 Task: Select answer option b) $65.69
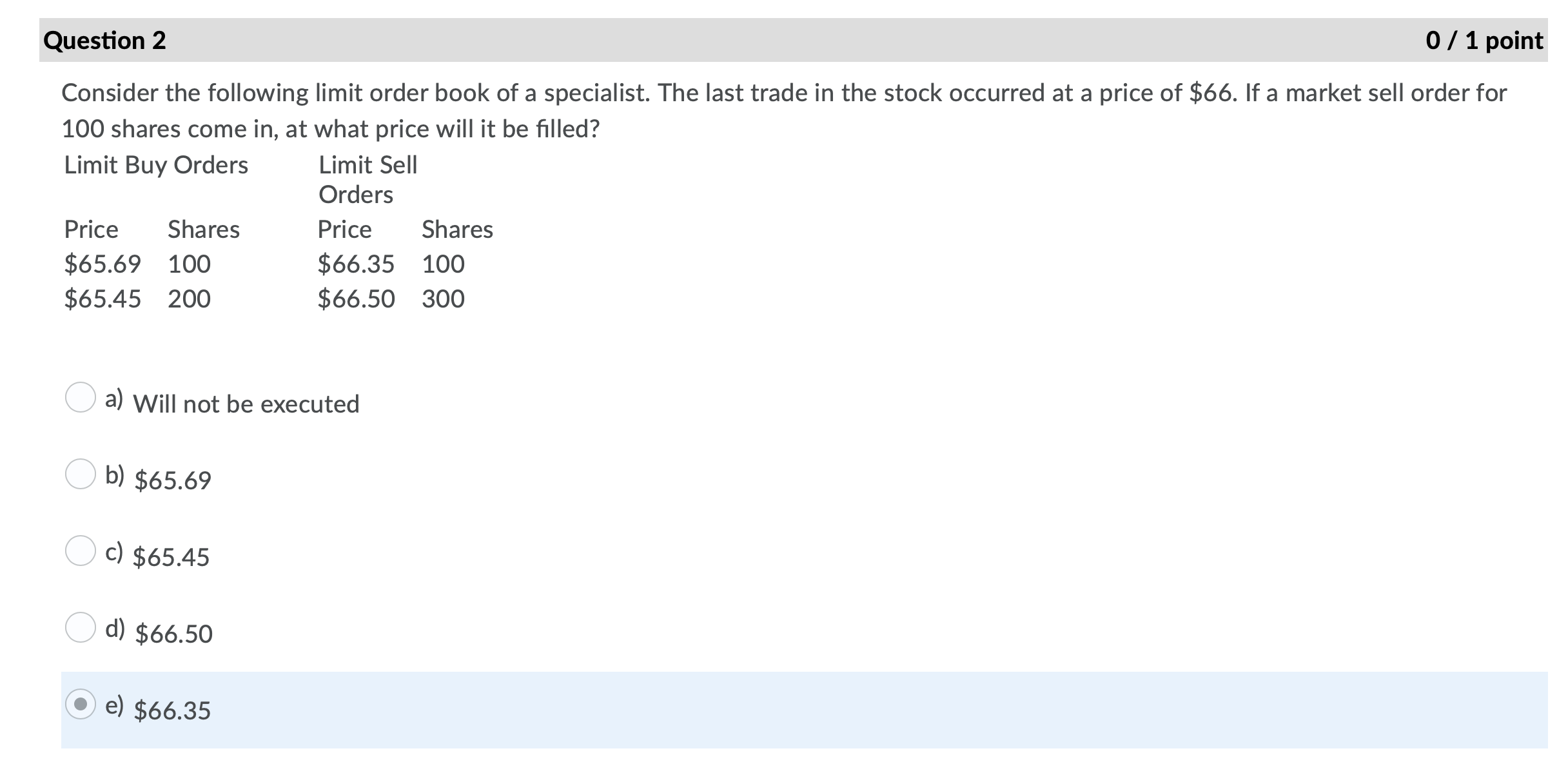tap(82, 475)
